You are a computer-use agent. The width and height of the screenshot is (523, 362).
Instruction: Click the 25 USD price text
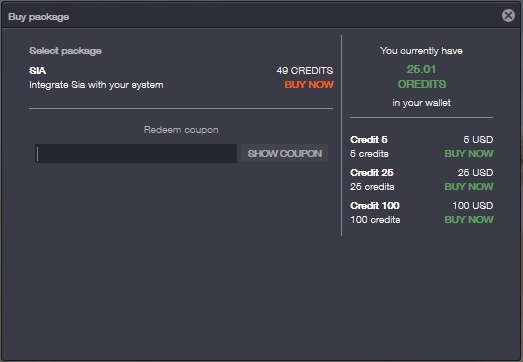click(x=475, y=172)
